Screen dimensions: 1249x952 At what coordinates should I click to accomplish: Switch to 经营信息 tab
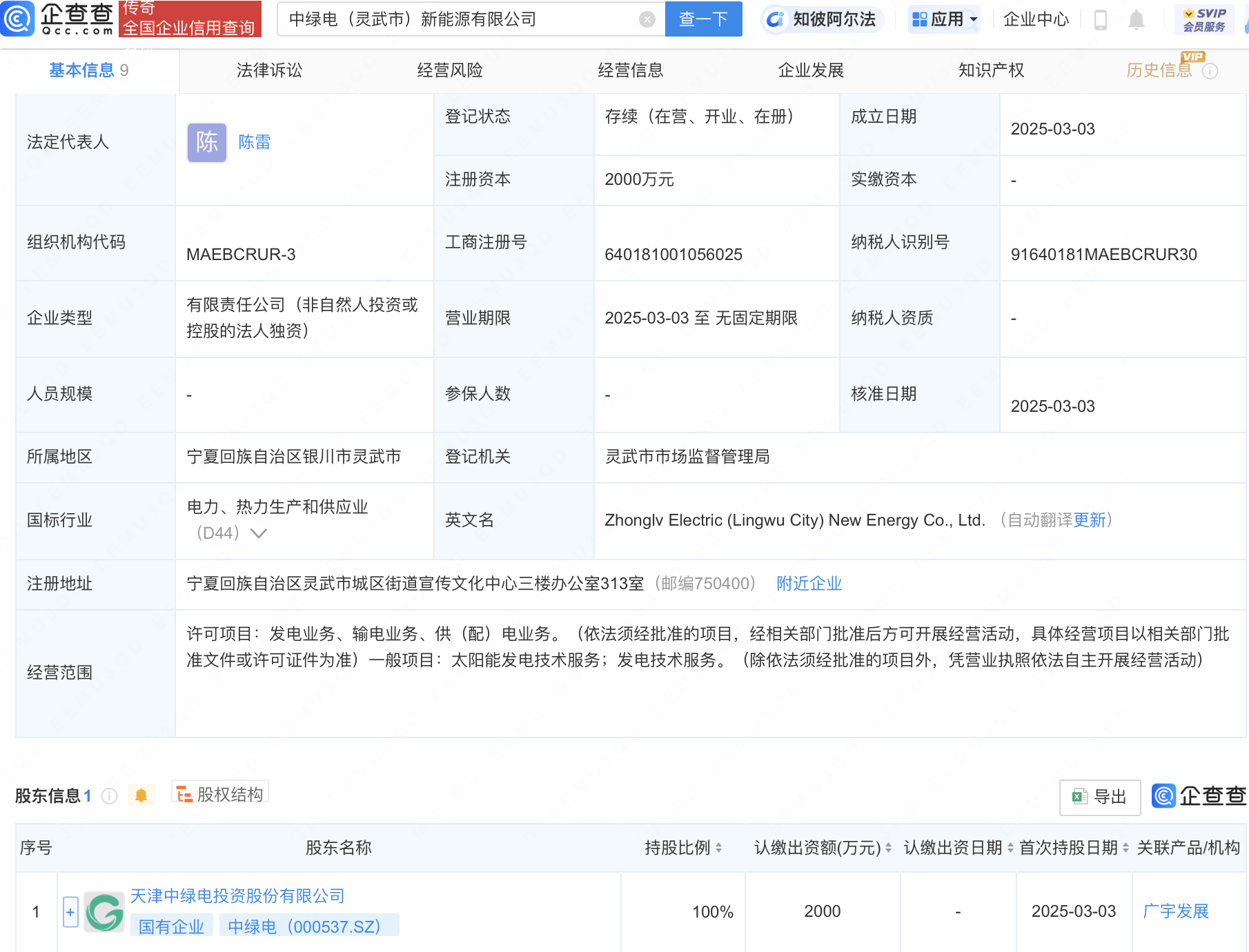[x=630, y=70]
